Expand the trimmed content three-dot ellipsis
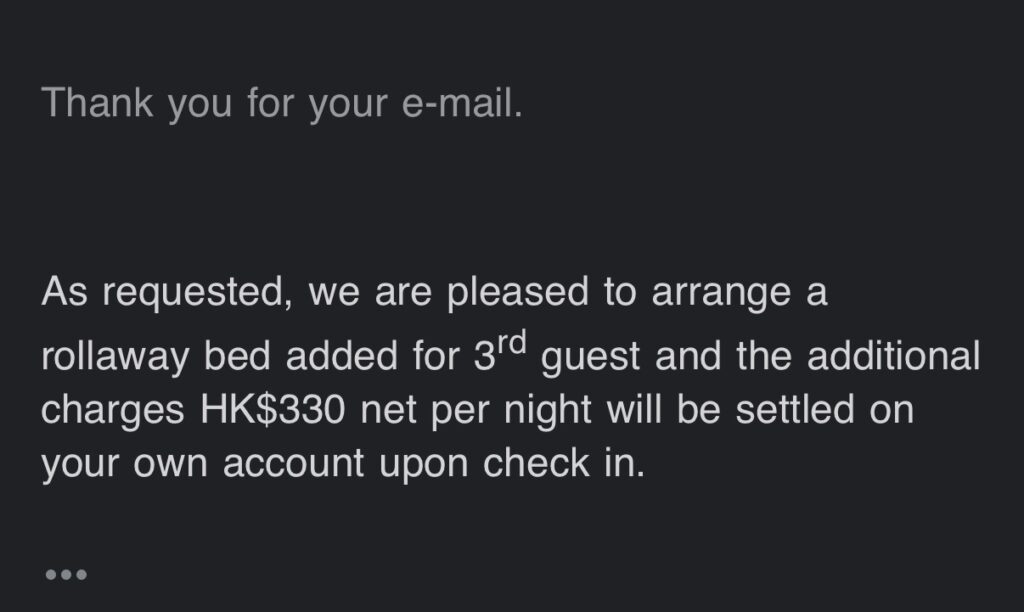Image resolution: width=1024 pixels, height=612 pixels. 66,575
